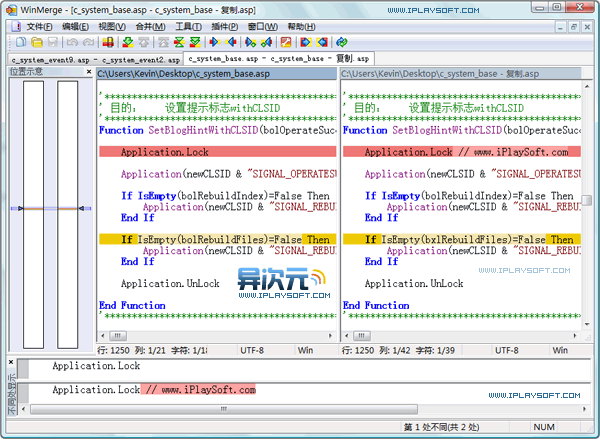Image resolution: width=600 pixels, height=439 pixels.
Task: Click the Copy Left toolbar icon
Action: [x=231, y=42]
